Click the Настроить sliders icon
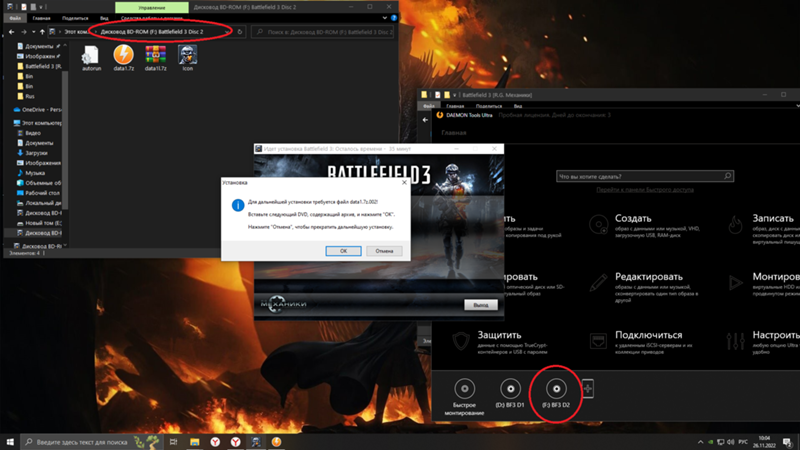Viewport: 800px width, 450px height. pyautogui.click(x=735, y=341)
